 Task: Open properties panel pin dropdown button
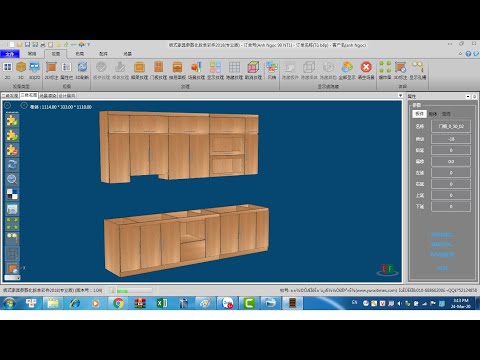coord(468,96)
